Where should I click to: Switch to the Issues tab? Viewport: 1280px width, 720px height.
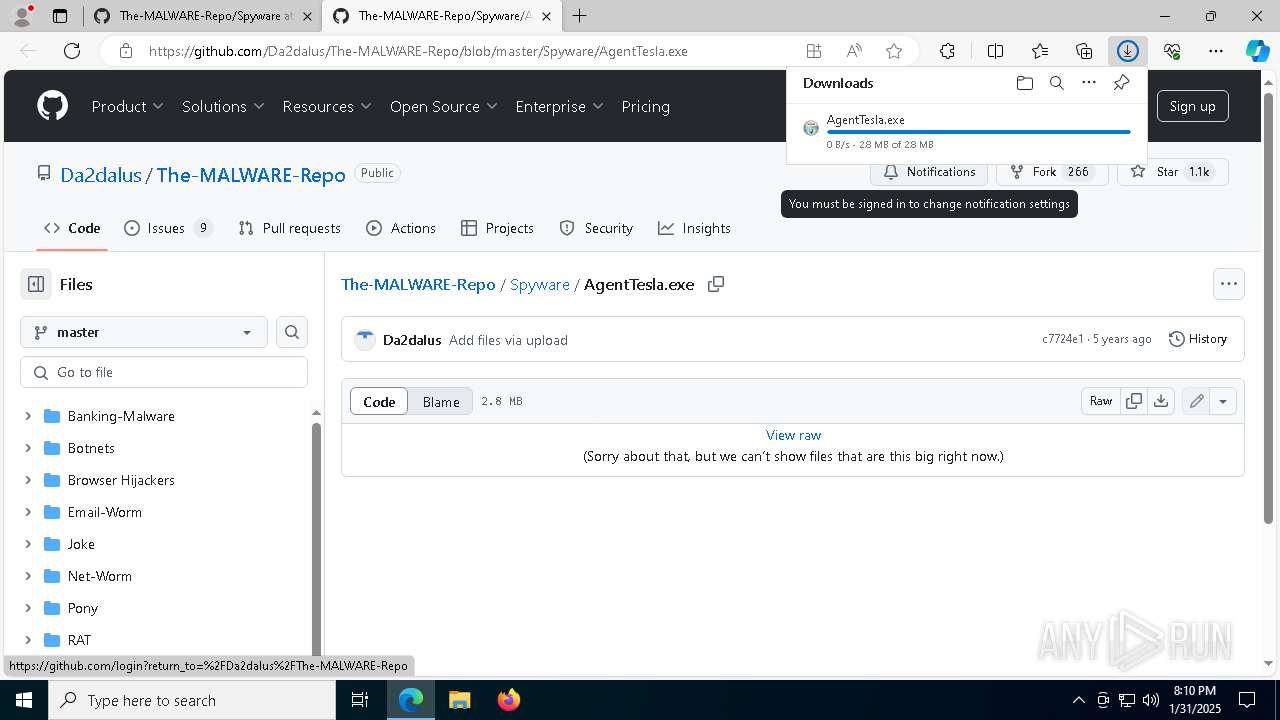(x=168, y=228)
